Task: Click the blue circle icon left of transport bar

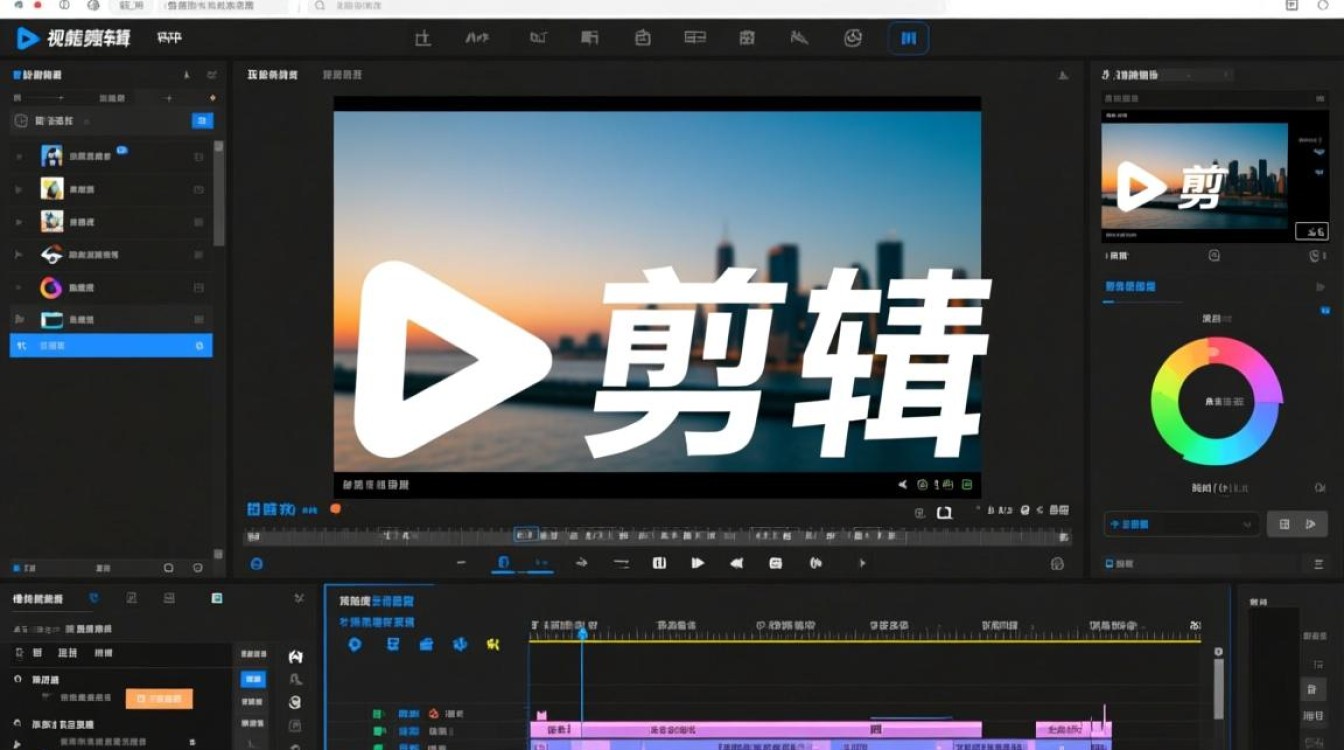Action: click(257, 564)
